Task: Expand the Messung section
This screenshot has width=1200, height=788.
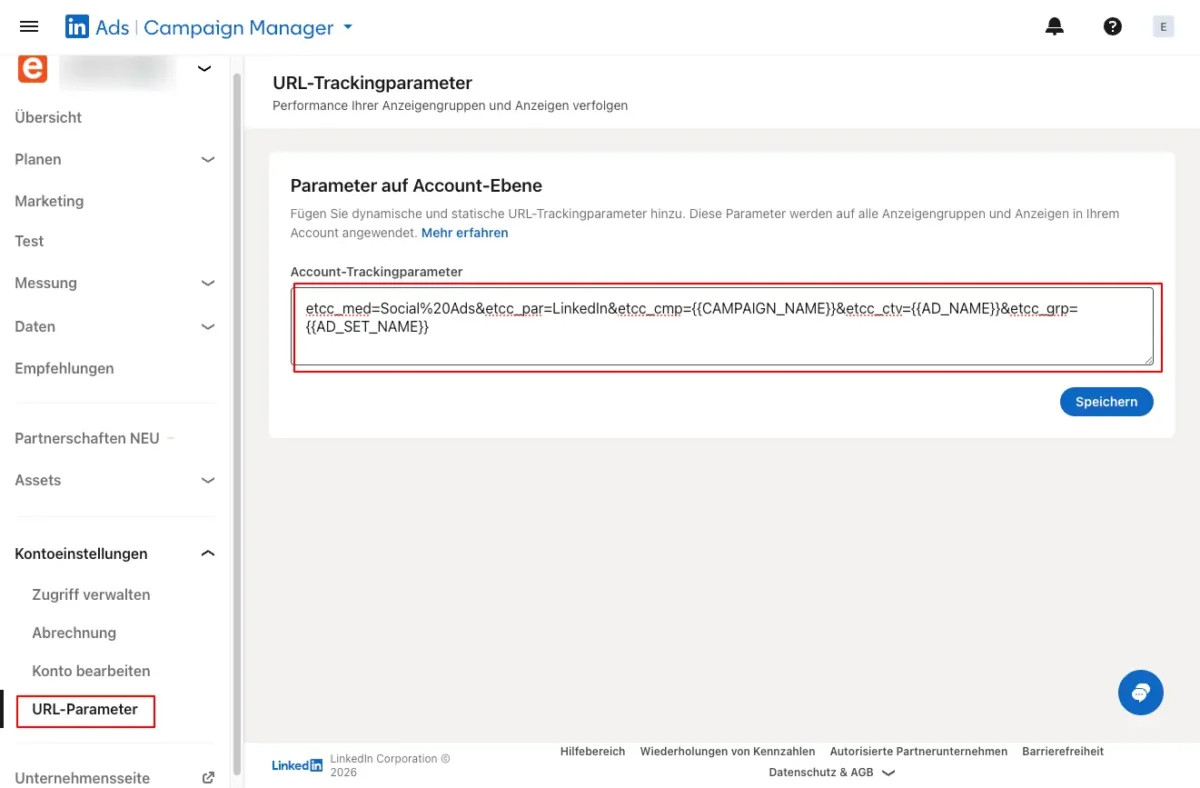Action: click(x=208, y=283)
